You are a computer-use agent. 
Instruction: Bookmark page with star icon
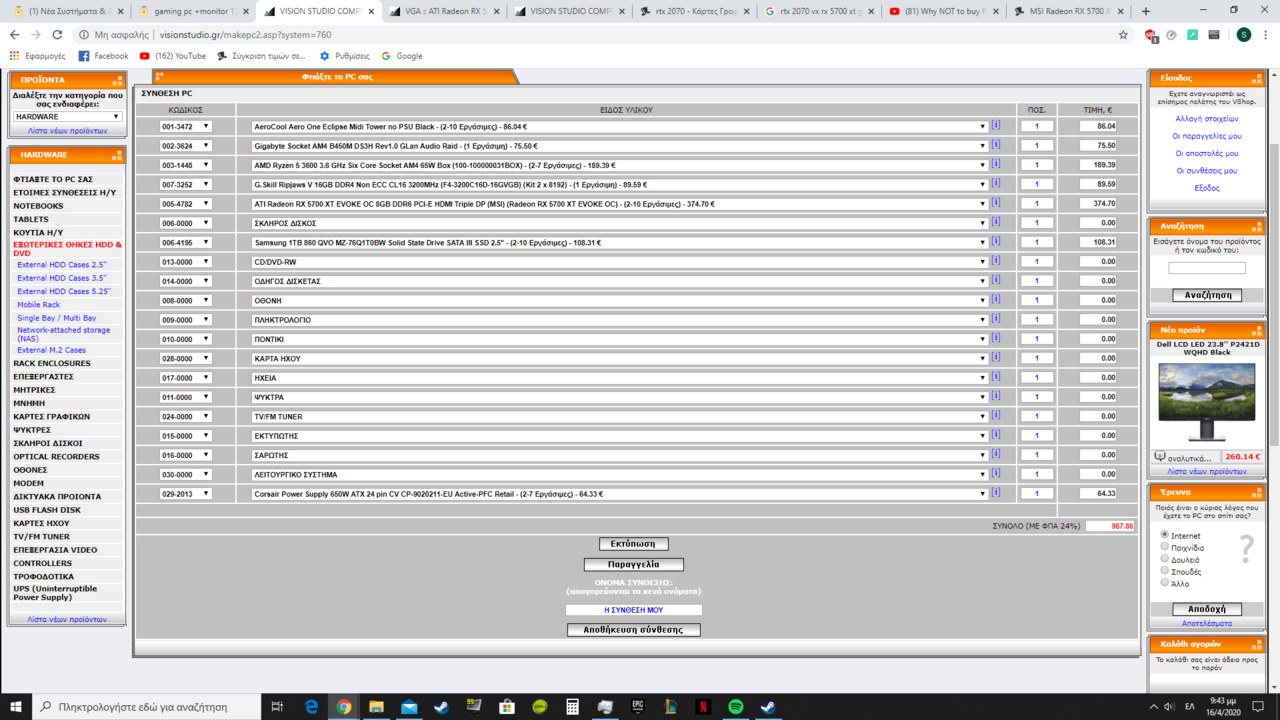click(x=1123, y=34)
